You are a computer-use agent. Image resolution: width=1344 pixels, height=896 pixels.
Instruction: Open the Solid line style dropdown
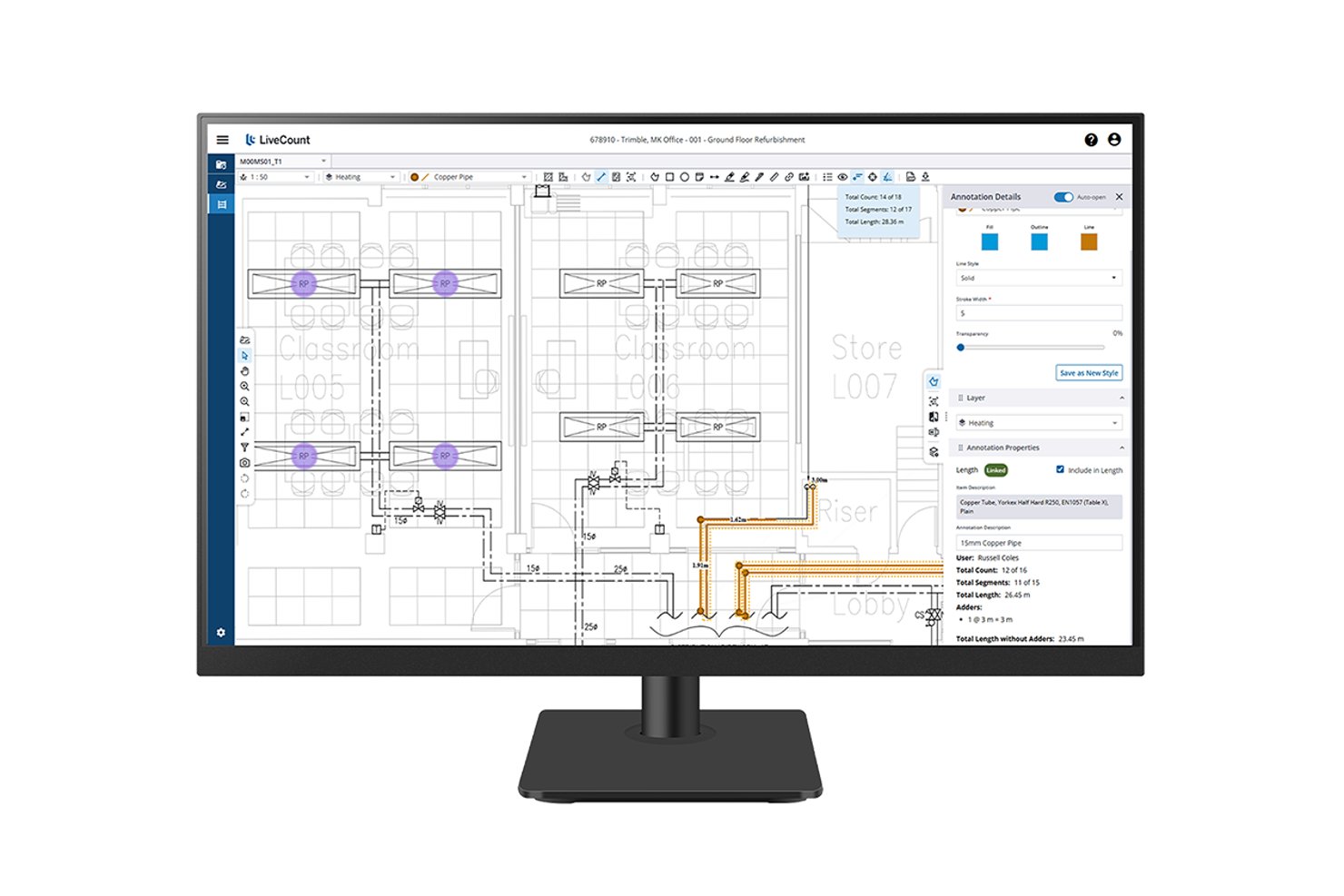click(x=1039, y=278)
